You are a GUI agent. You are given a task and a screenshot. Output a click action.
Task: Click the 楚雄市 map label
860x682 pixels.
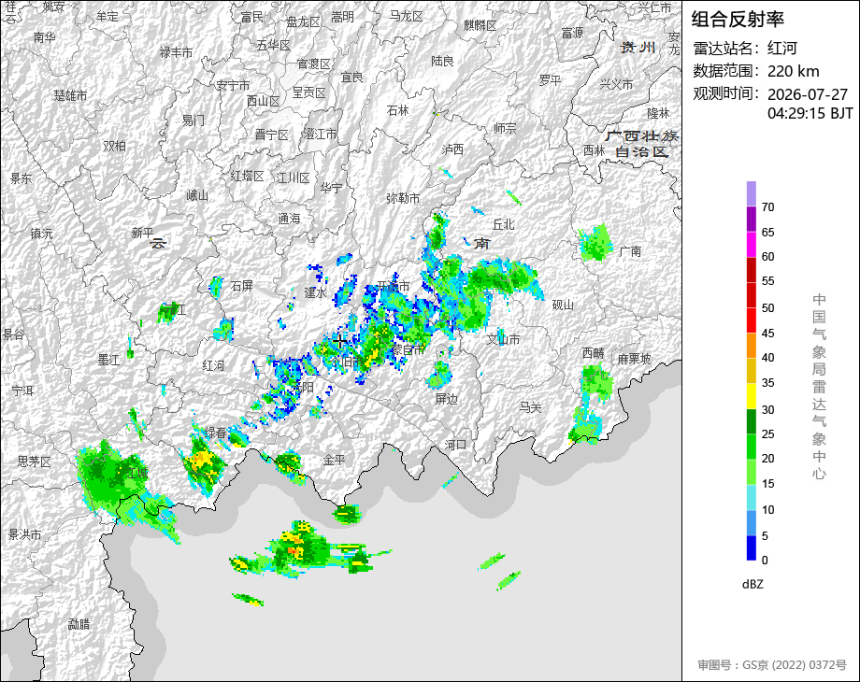[70, 95]
